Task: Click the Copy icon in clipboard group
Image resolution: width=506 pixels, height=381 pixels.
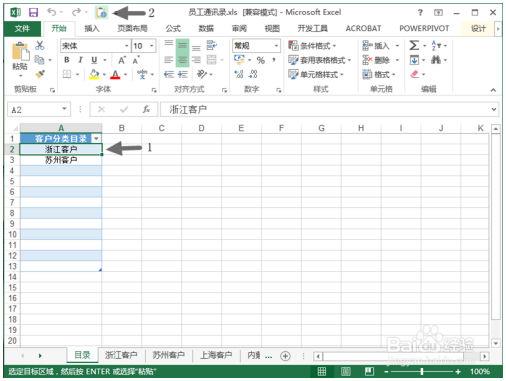Action: click(x=39, y=60)
